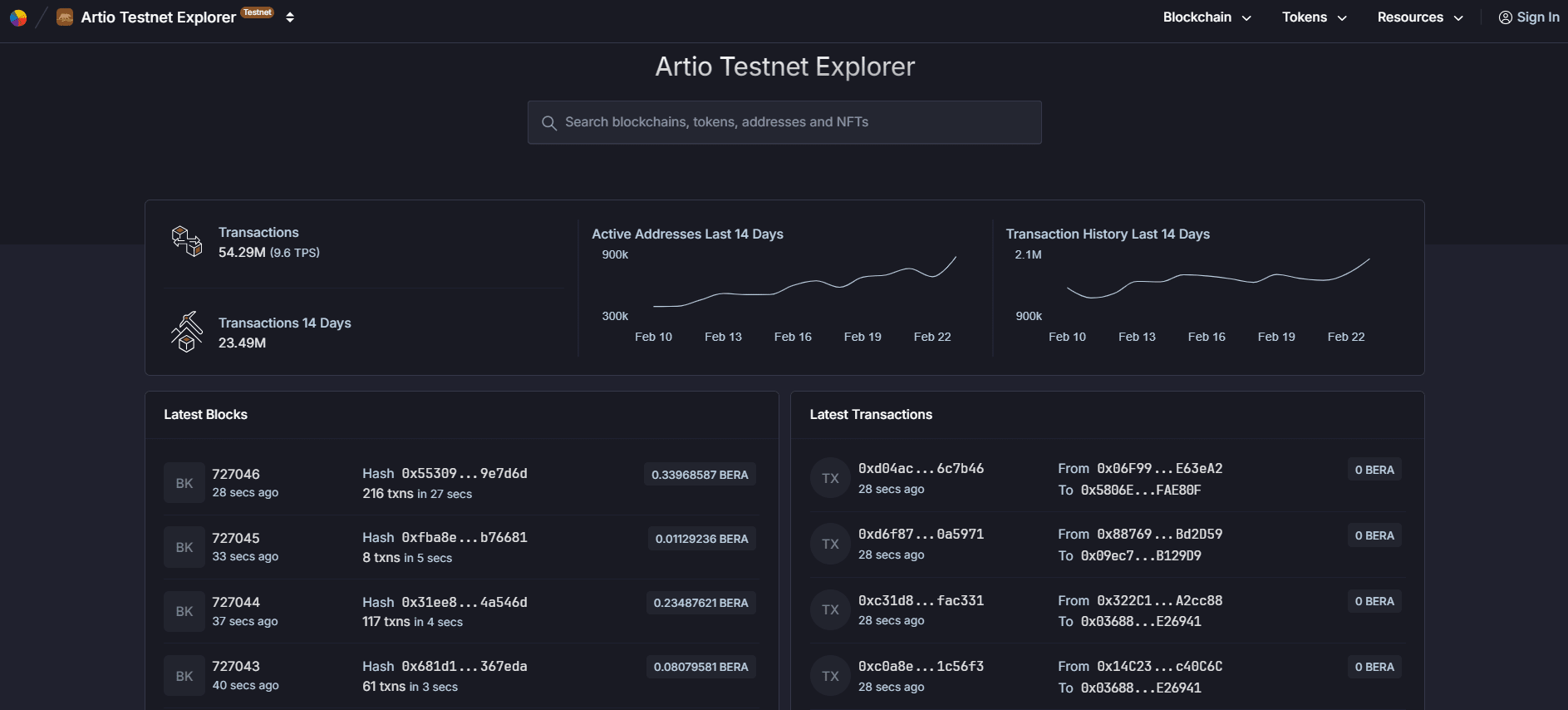Click the BK icon for block 727046
This screenshot has width=1568, height=710.
tap(184, 483)
